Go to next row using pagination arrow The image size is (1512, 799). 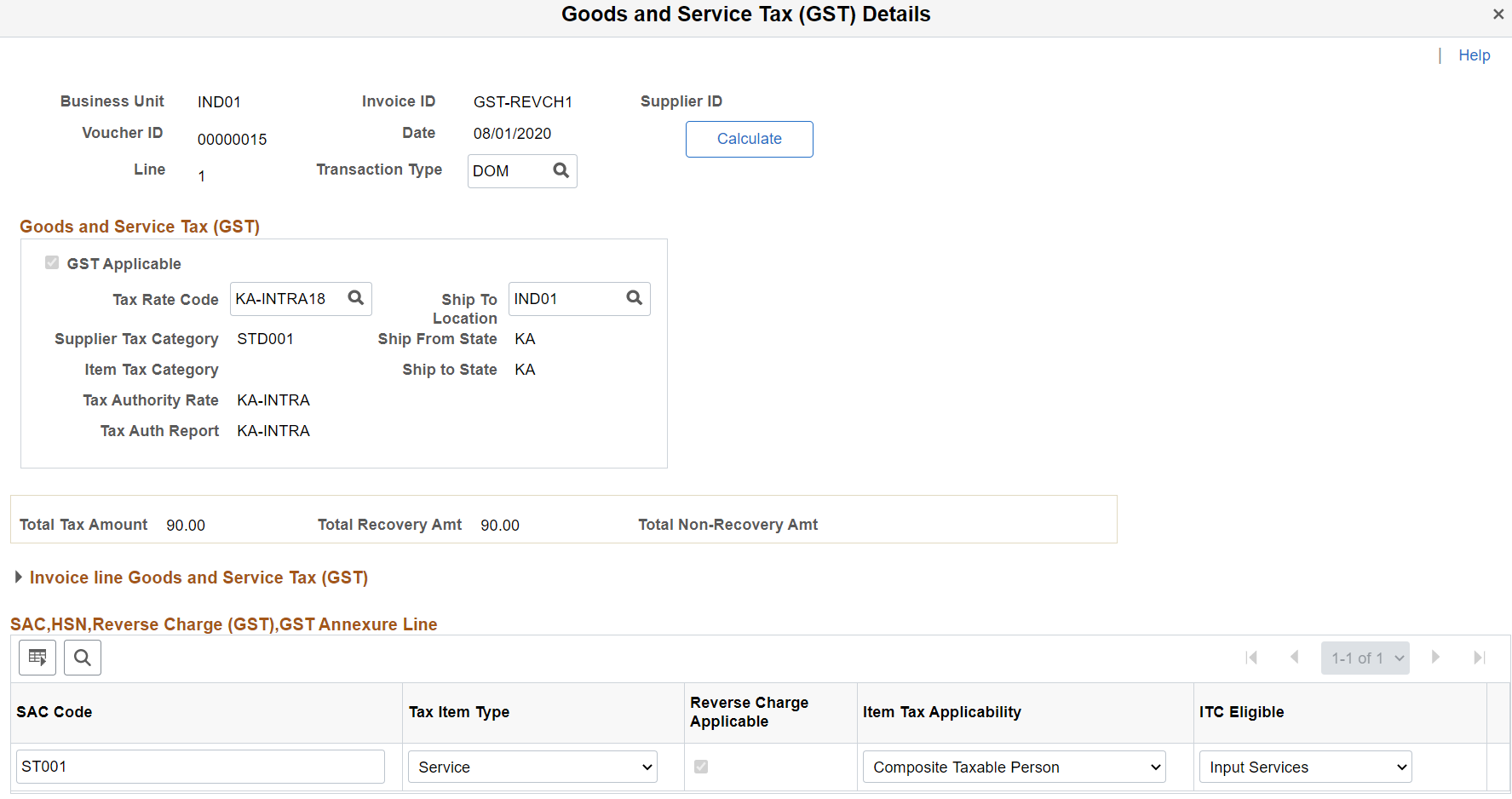coord(1436,657)
